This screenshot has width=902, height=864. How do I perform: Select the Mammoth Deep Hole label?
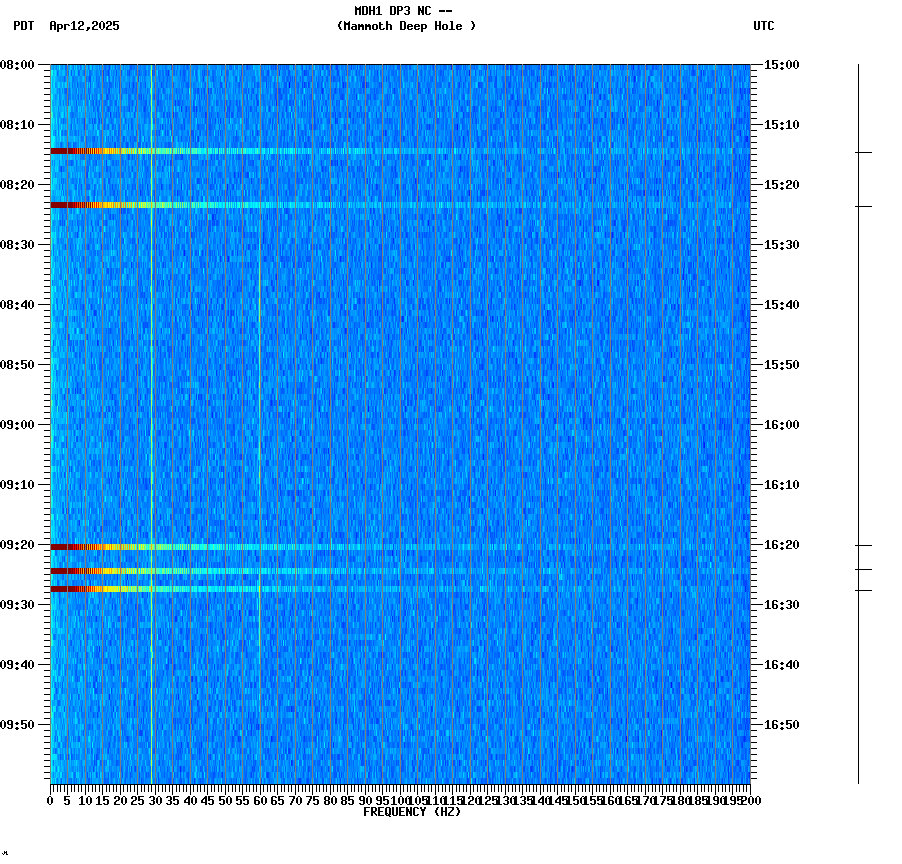pyautogui.click(x=406, y=27)
